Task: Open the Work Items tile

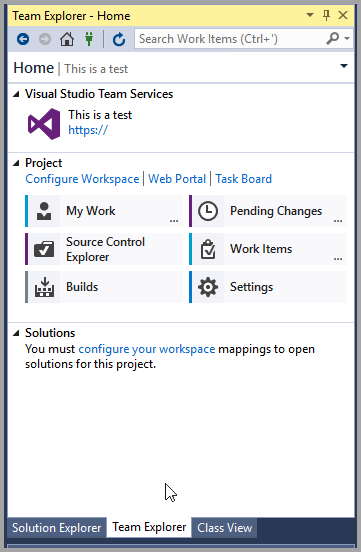Action: pyautogui.click(x=268, y=249)
